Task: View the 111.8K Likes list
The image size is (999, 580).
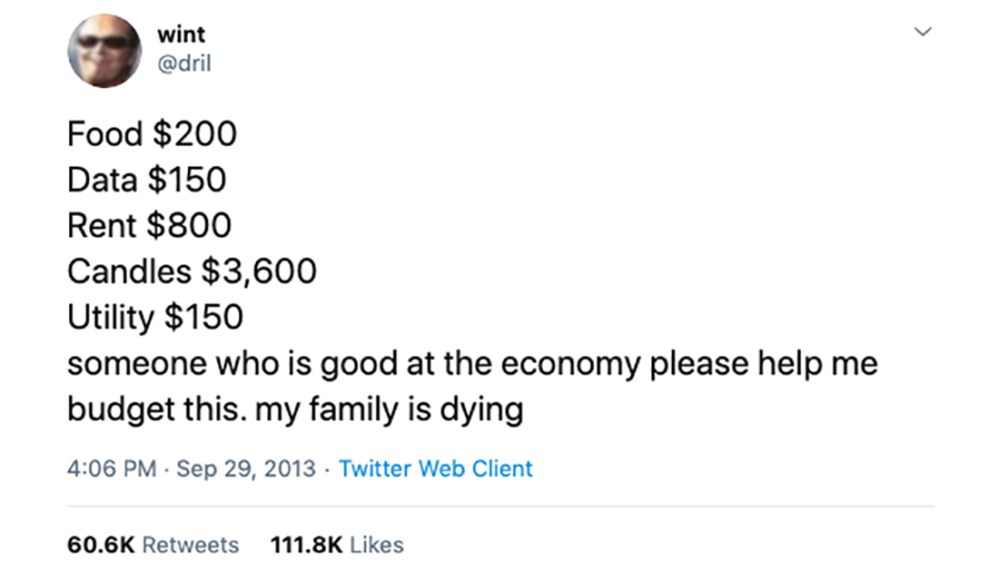Action: point(337,545)
